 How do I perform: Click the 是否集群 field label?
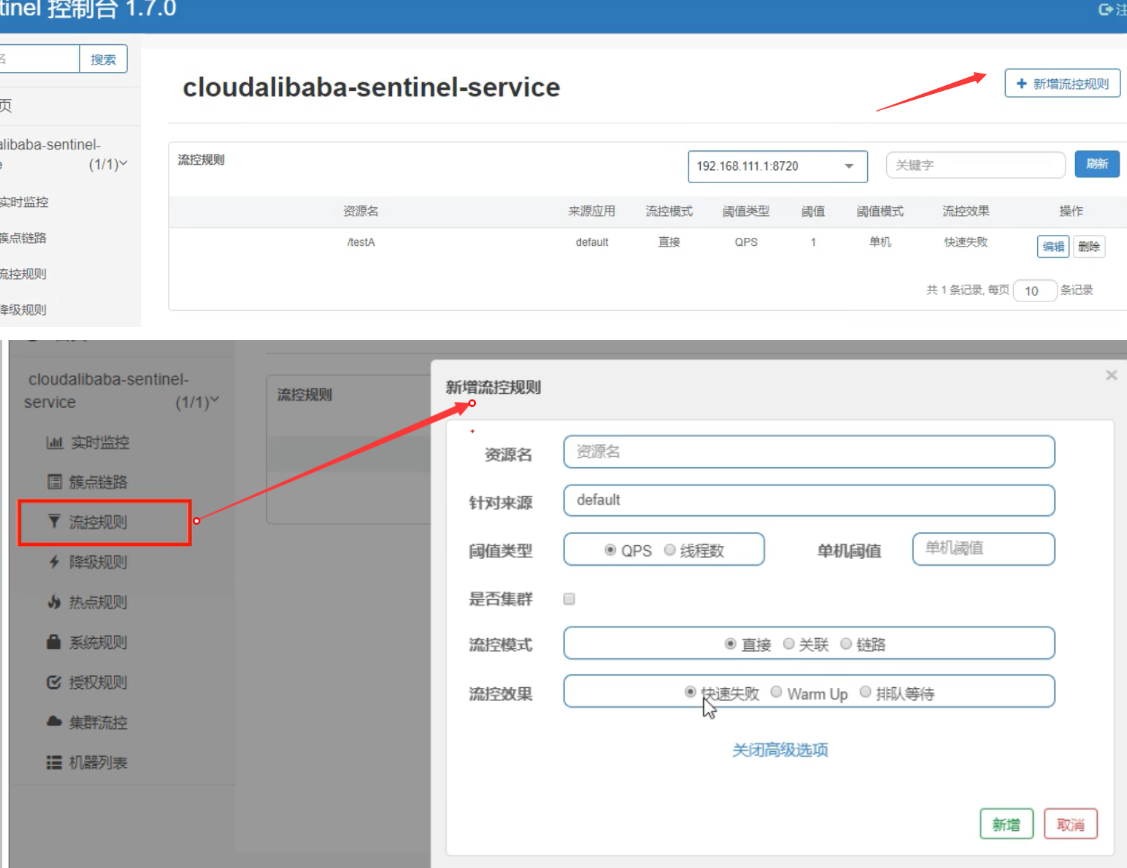500,599
